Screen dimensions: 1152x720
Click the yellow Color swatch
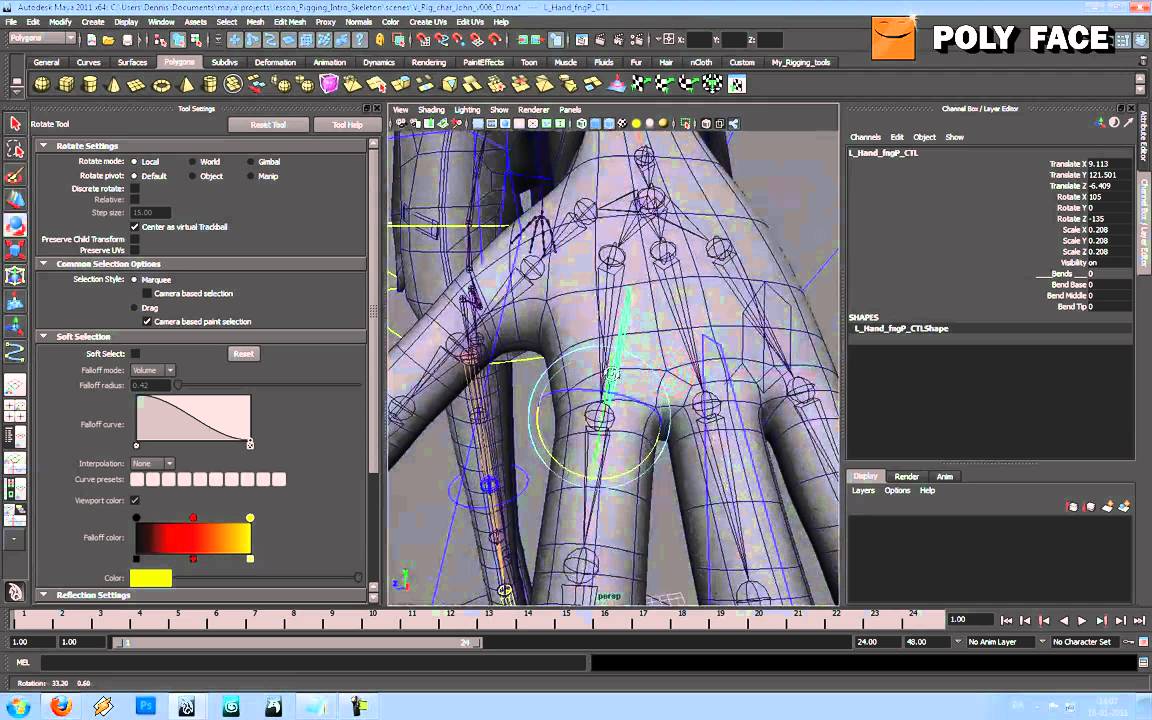pyautogui.click(x=150, y=578)
